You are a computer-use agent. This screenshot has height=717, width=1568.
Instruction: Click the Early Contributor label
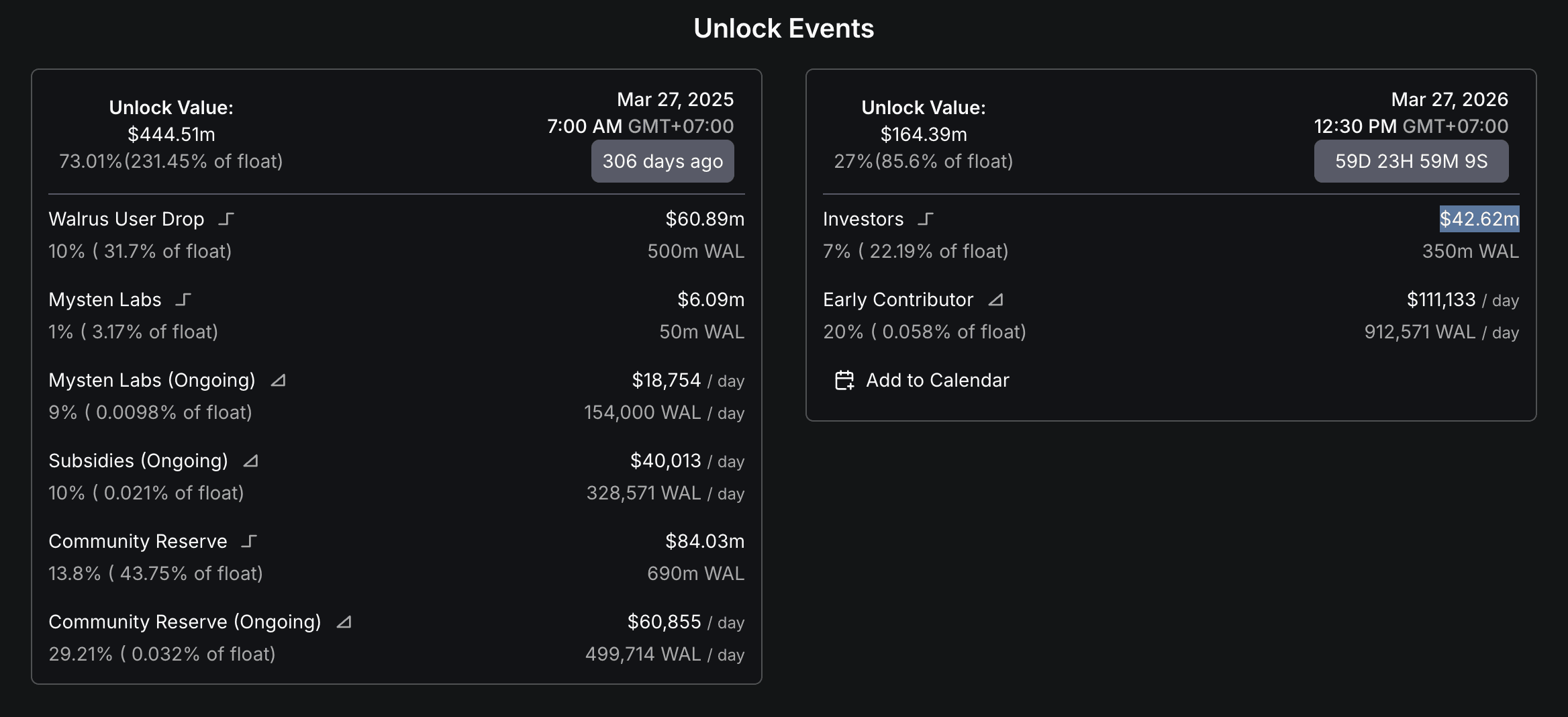(897, 299)
